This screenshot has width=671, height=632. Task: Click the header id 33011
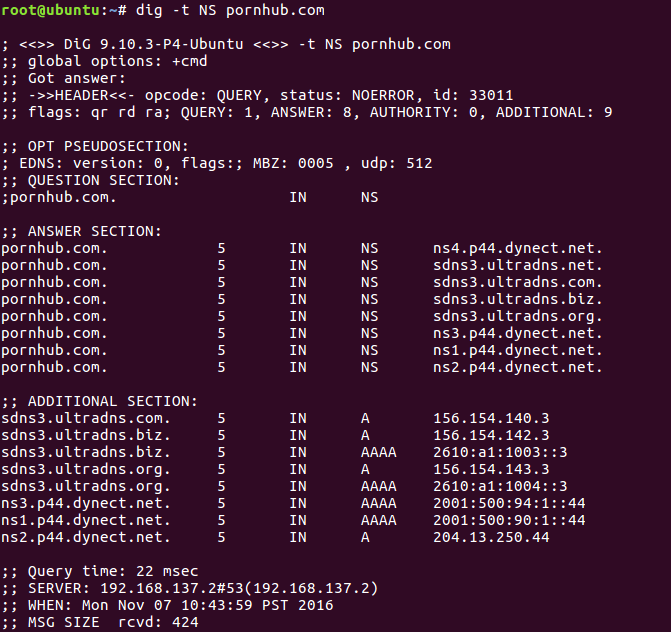tap(473, 95)
